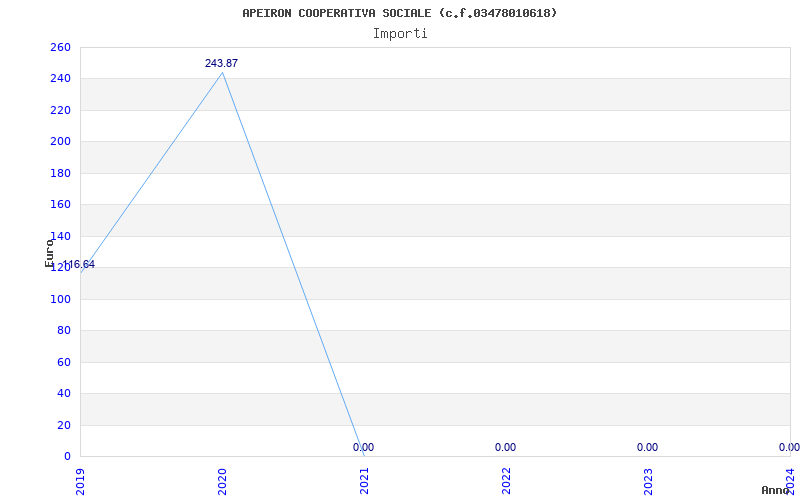The height and width of the screenshot is (500, 800).
Task: Click the Anno x-axis title
Action: coord(775,490)
